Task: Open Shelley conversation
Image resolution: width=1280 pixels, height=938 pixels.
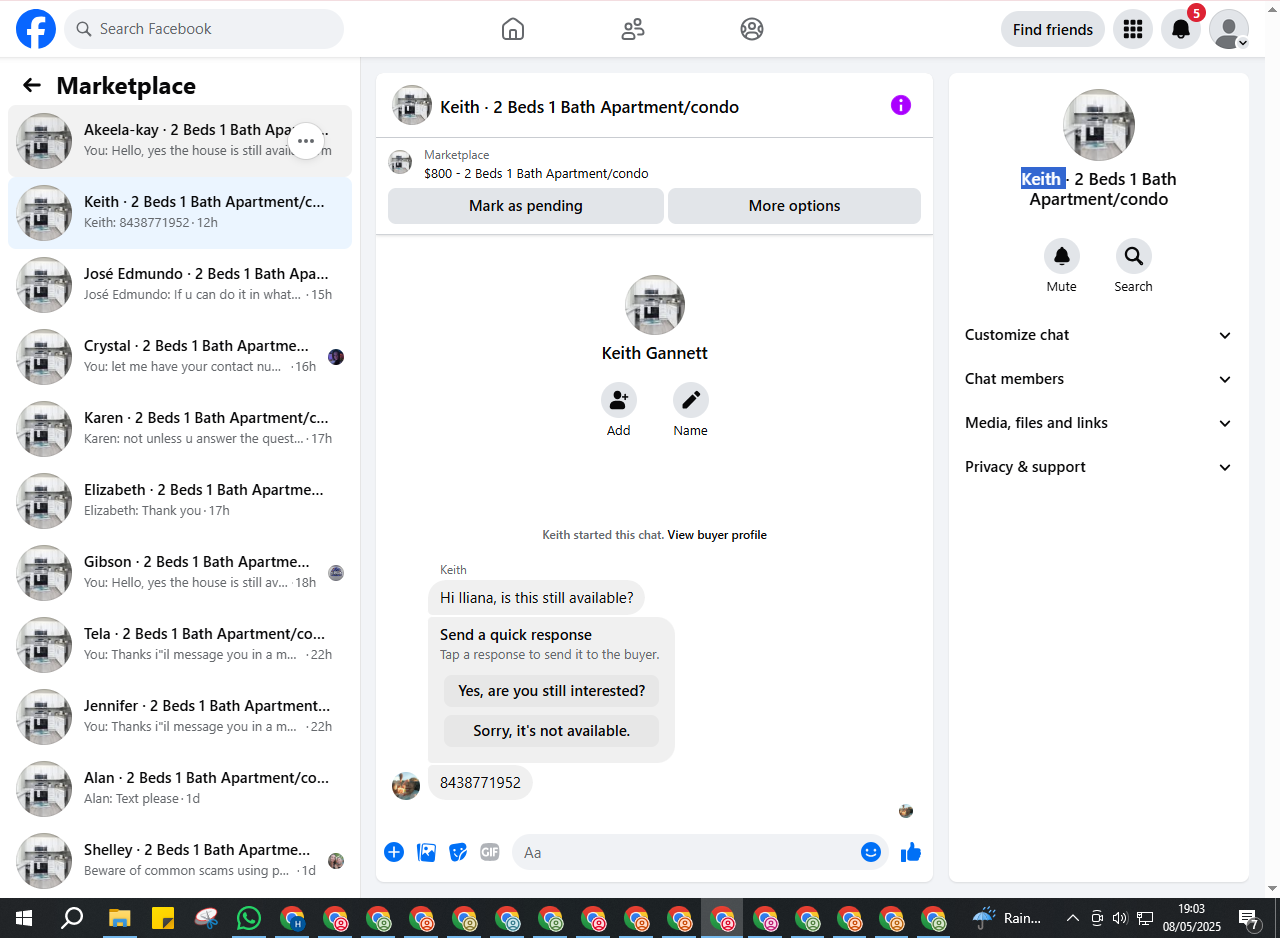Action: 180,861
